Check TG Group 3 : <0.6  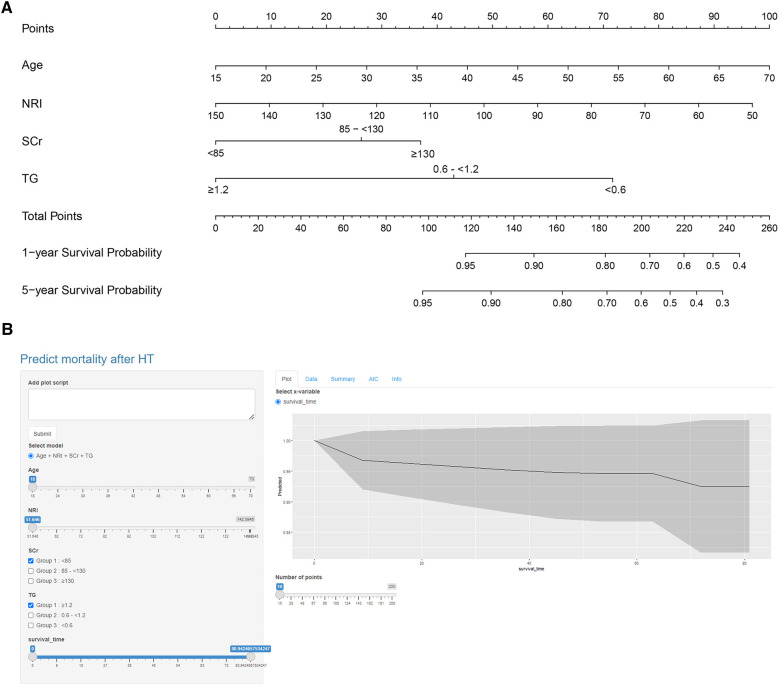click(x=32, y=625)
